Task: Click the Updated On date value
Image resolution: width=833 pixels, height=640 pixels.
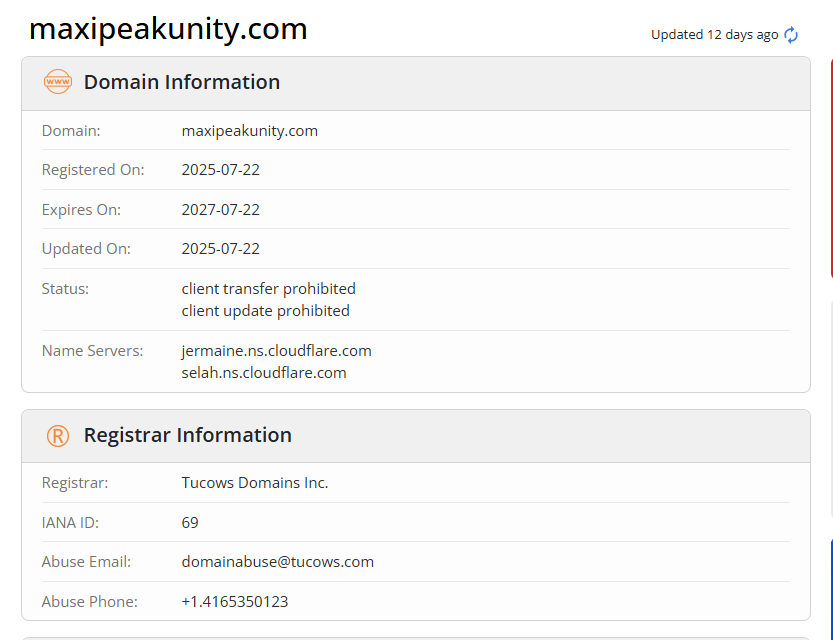Action: 220,249
